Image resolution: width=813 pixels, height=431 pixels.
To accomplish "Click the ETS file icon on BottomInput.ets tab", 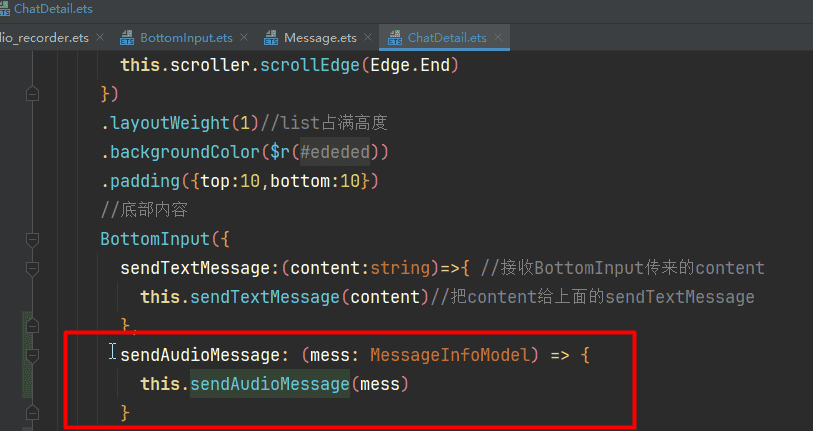I will click(127, 38).
